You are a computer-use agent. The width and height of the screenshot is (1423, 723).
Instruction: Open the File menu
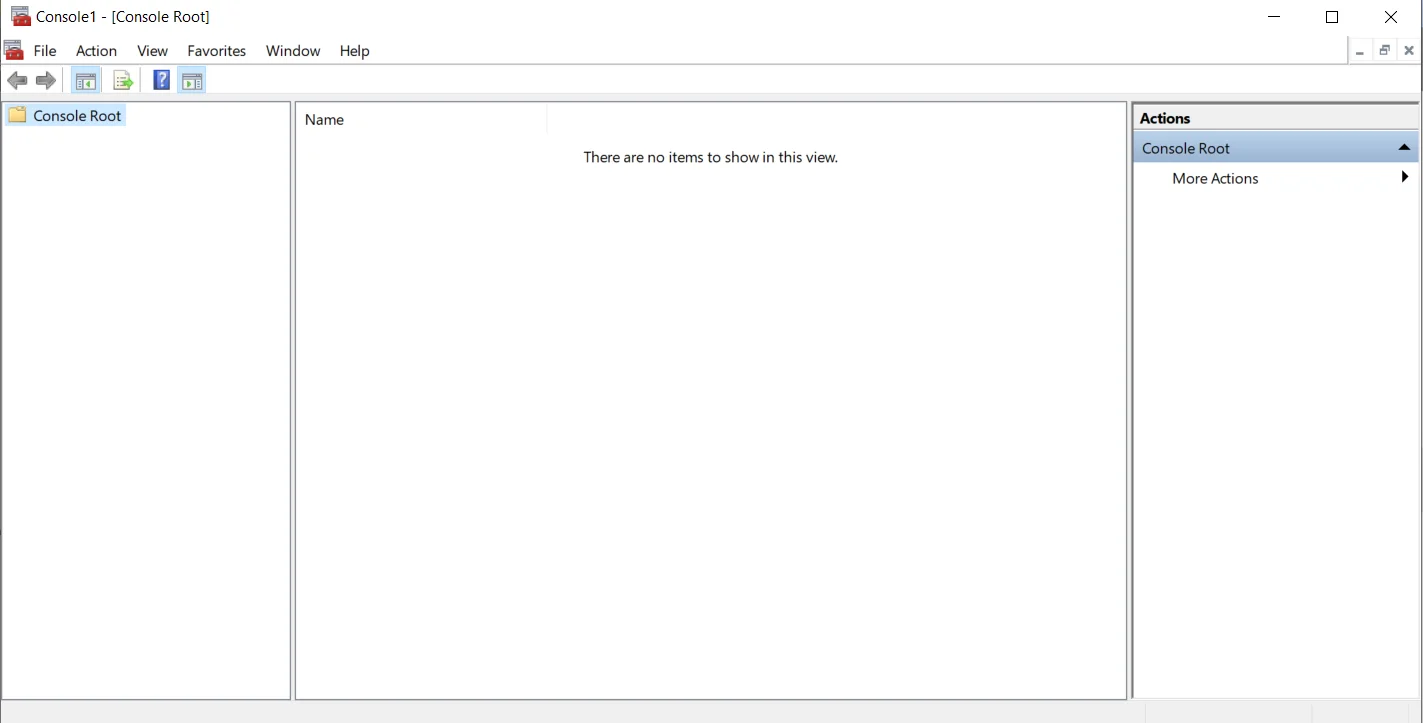tap(45, 51)
